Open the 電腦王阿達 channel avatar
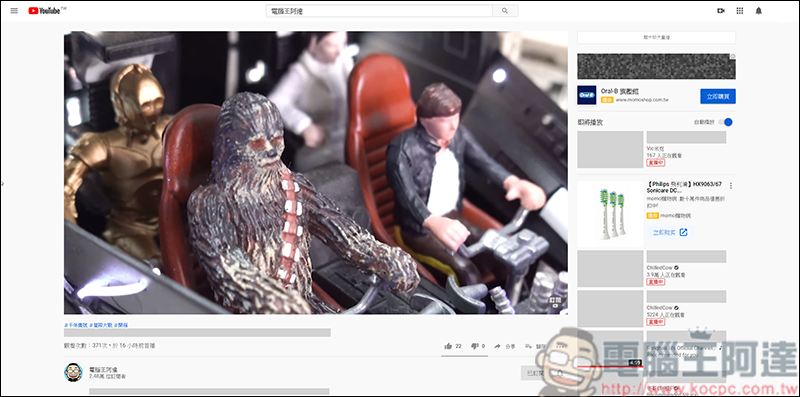The height and width of the screenshot is (397, 800). 73,373
